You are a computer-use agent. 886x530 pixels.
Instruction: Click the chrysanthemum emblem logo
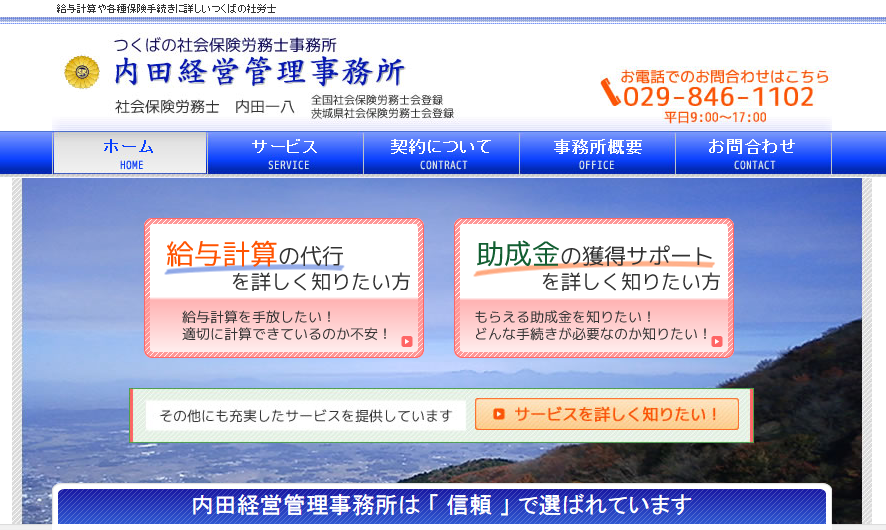(82, 72)
